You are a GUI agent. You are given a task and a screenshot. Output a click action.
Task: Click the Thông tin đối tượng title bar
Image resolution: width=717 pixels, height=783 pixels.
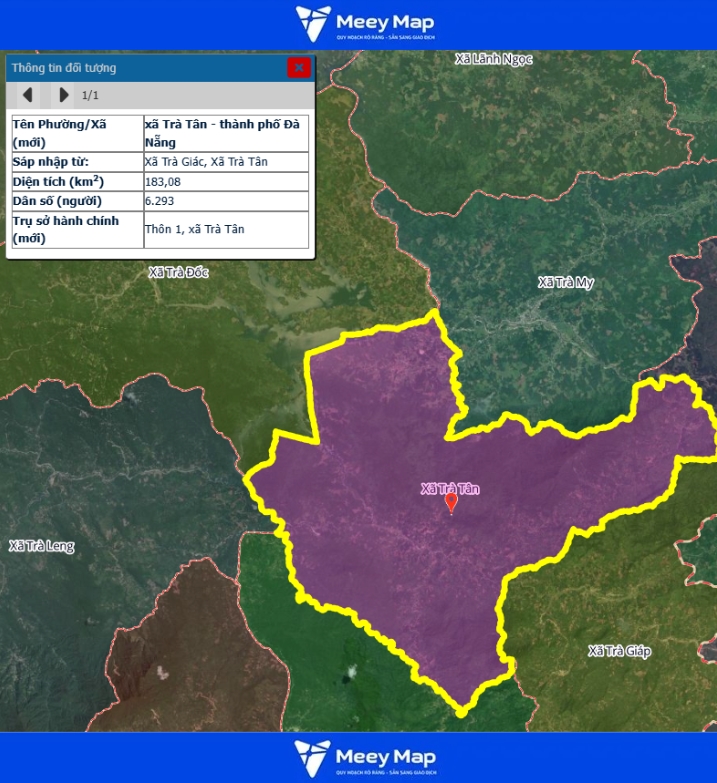140,68
